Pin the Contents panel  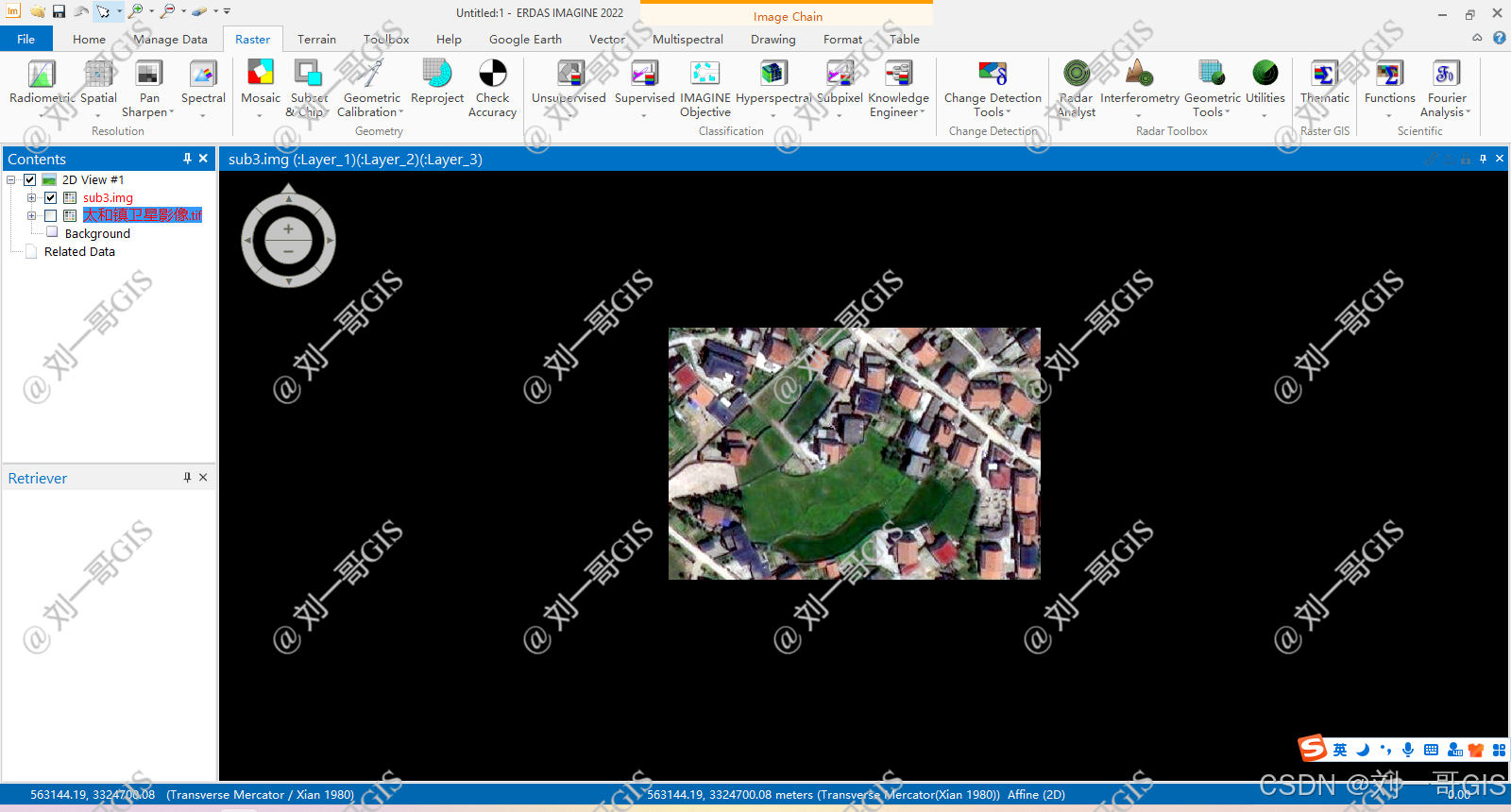(187, 159)
